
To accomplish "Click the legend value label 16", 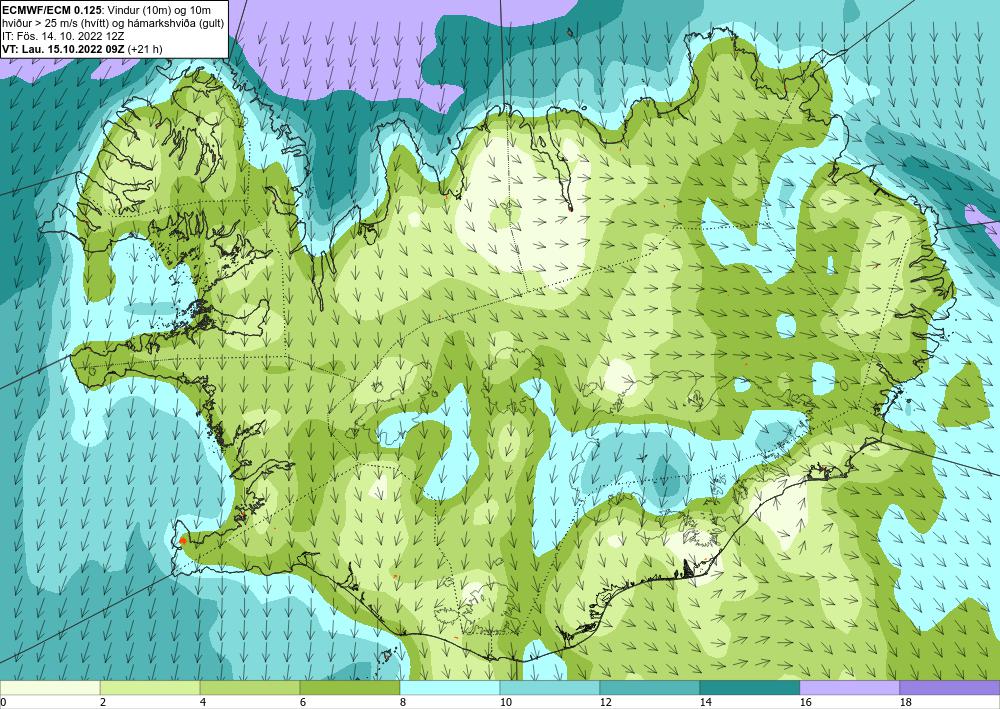I will 805,702.
